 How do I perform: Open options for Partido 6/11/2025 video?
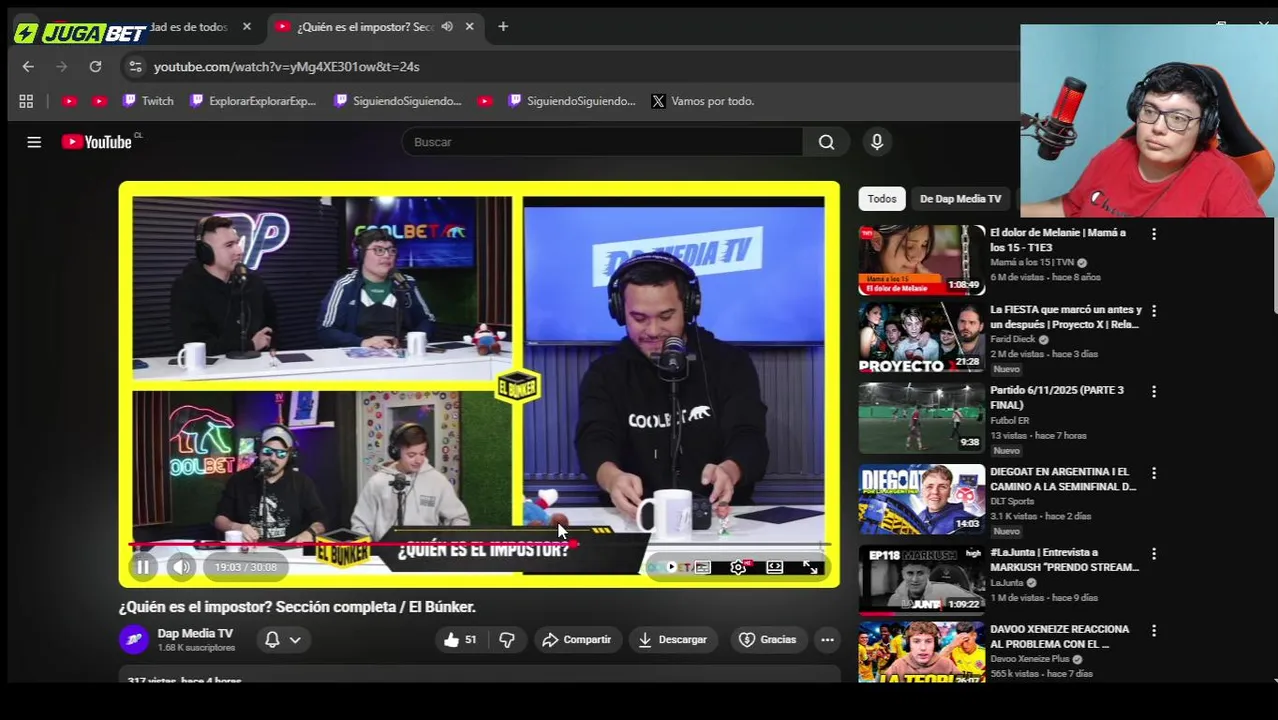click(1154, 392)
